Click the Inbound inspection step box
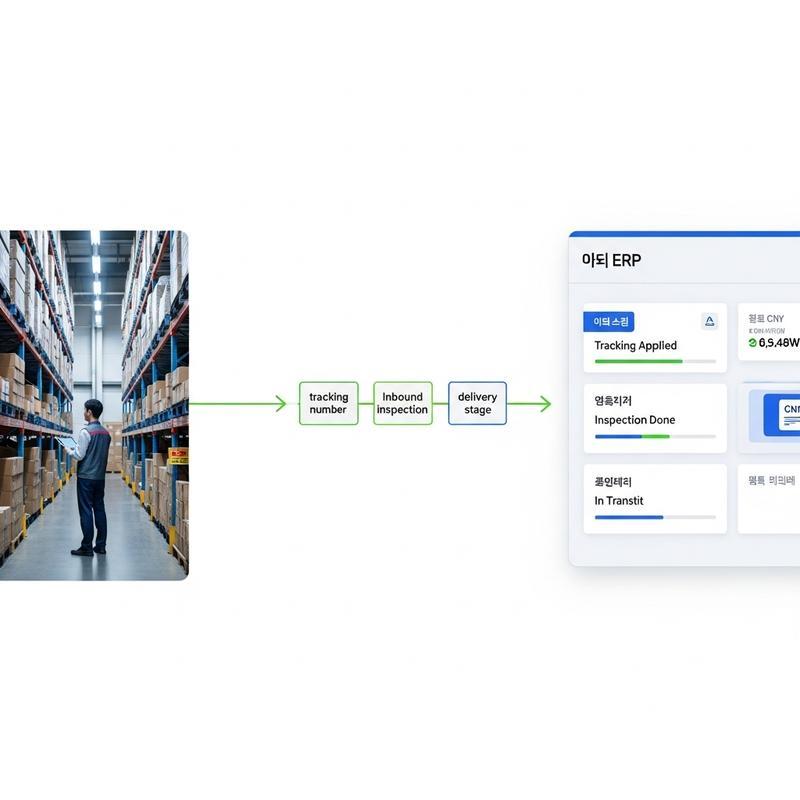The height and width of the screenshot is (800, 800). [x=403, y=403]
